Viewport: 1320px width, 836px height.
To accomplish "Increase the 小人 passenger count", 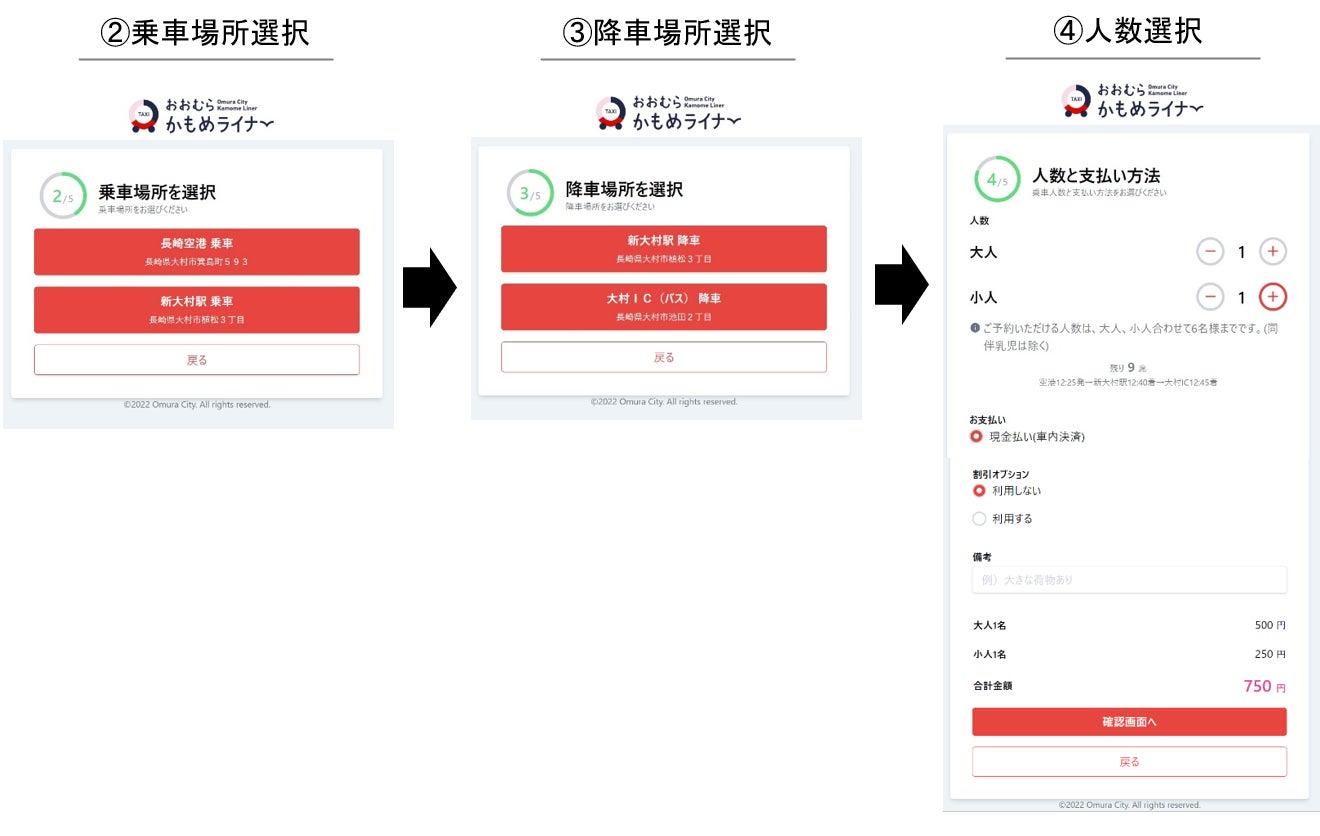I will [x=1273, y=297].
